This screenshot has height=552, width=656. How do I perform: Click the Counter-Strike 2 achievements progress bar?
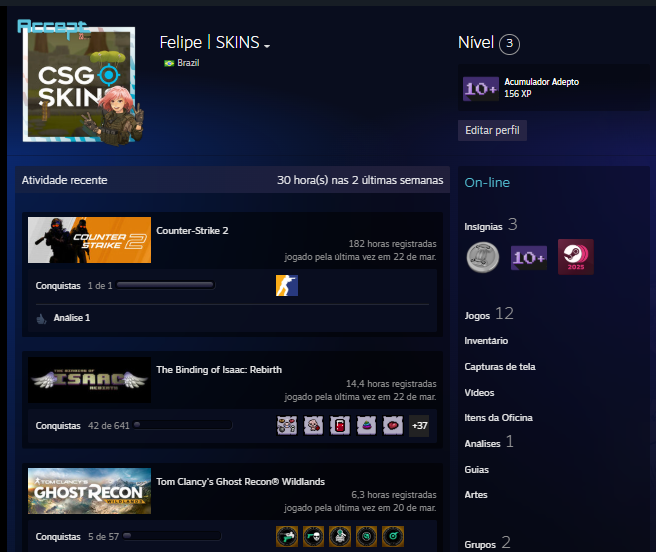(166, 285)
